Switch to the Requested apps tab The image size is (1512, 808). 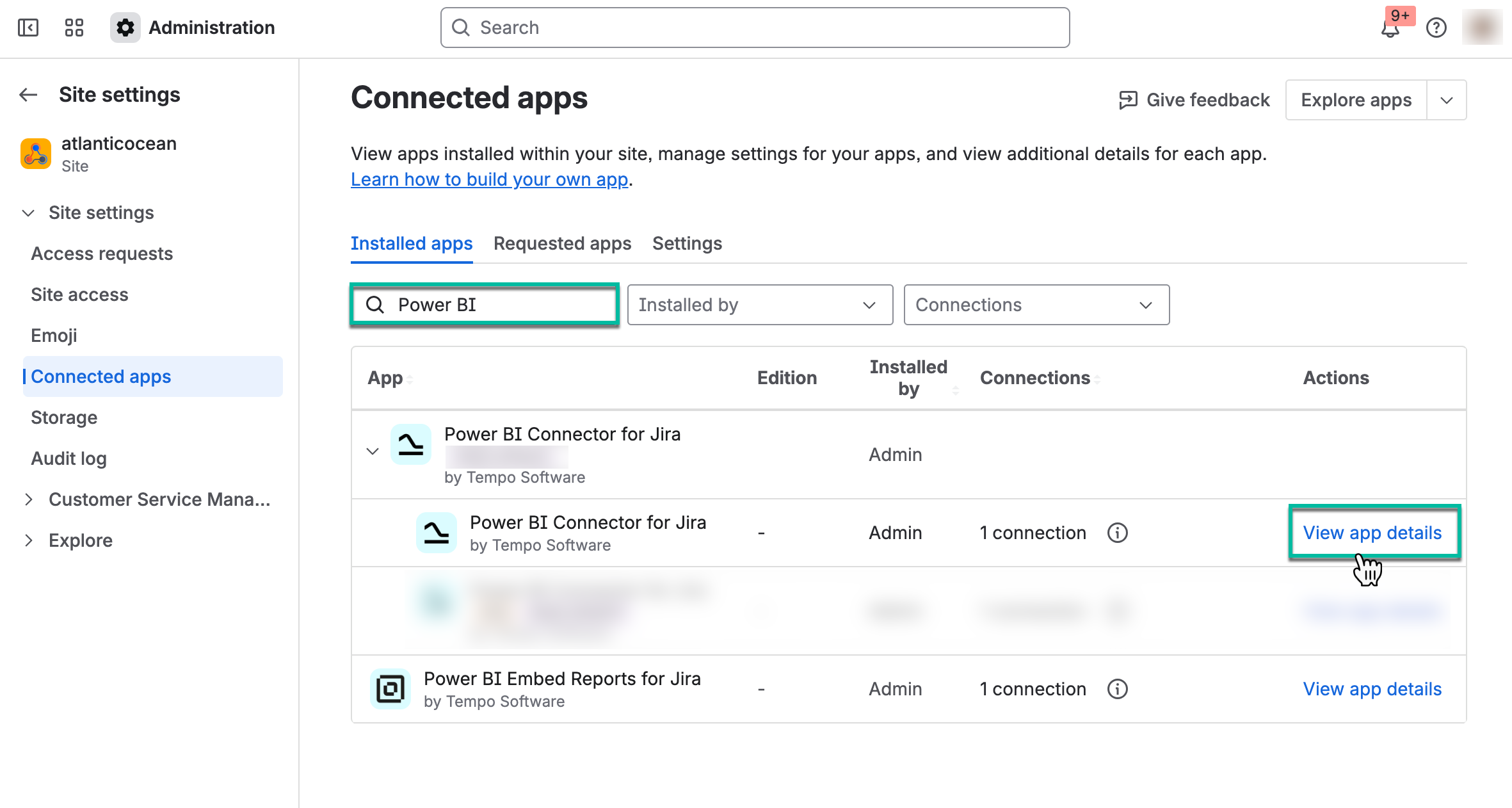coord(561,243)
